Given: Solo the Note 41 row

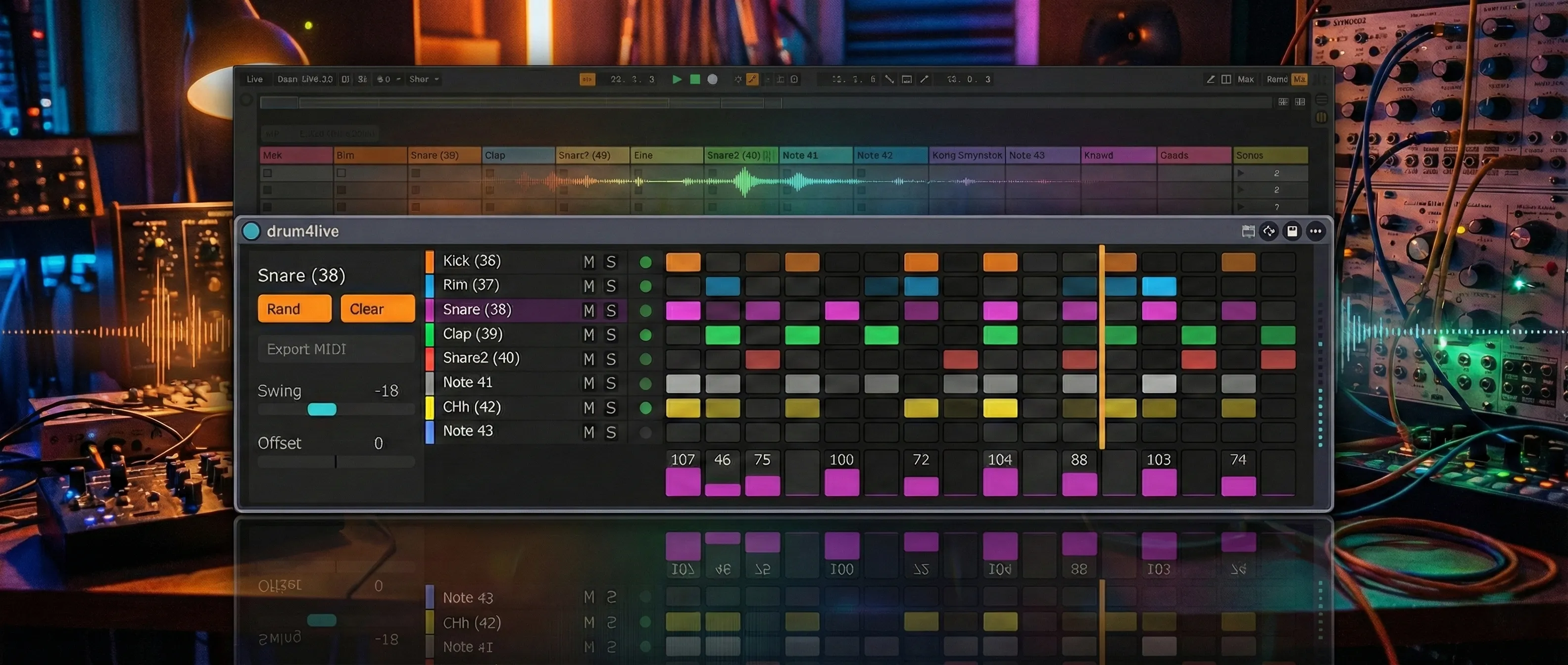Looking at the screenshot, I should 611,383.
